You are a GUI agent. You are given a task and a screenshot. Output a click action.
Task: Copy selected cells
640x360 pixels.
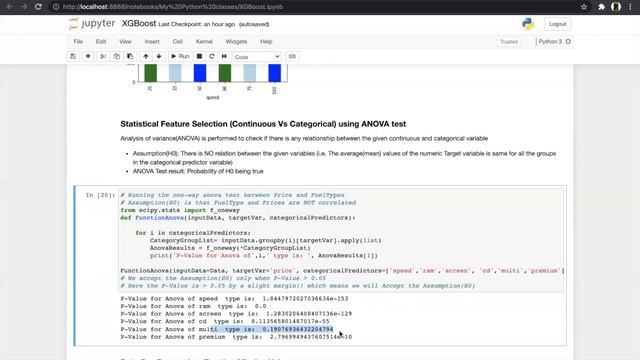(117, 56)
